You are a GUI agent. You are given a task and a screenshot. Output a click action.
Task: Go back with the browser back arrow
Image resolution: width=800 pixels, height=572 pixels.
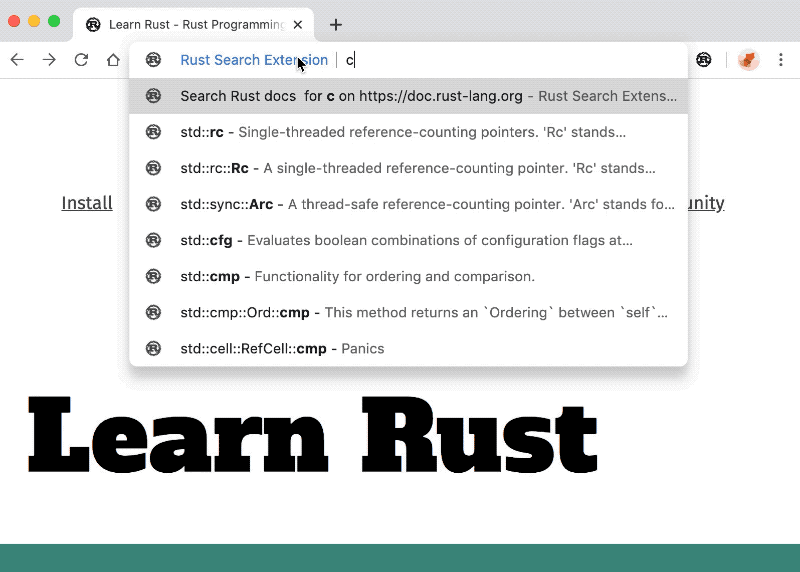17,60
